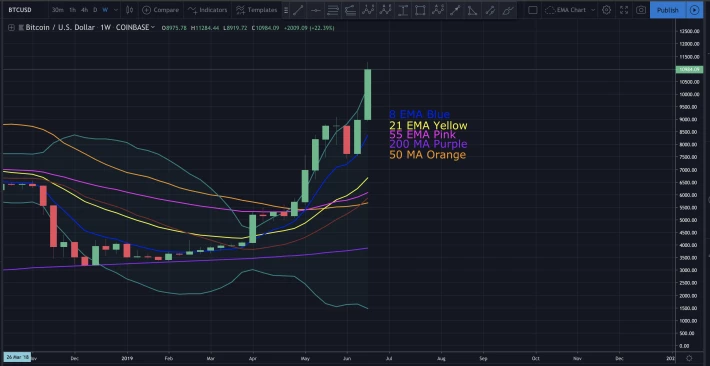
Task: Select the rectangle drawing tool
Action: (420, 10)
